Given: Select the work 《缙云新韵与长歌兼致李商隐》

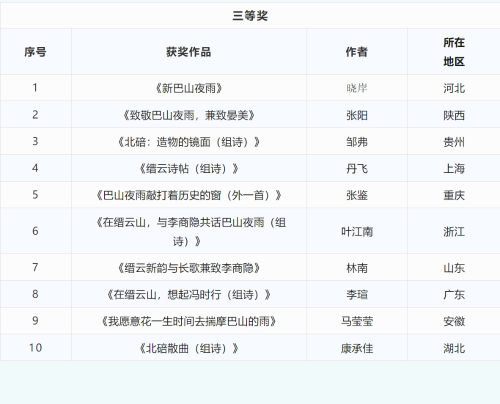Looking at the screenshot, I should (x=189, y=268).
